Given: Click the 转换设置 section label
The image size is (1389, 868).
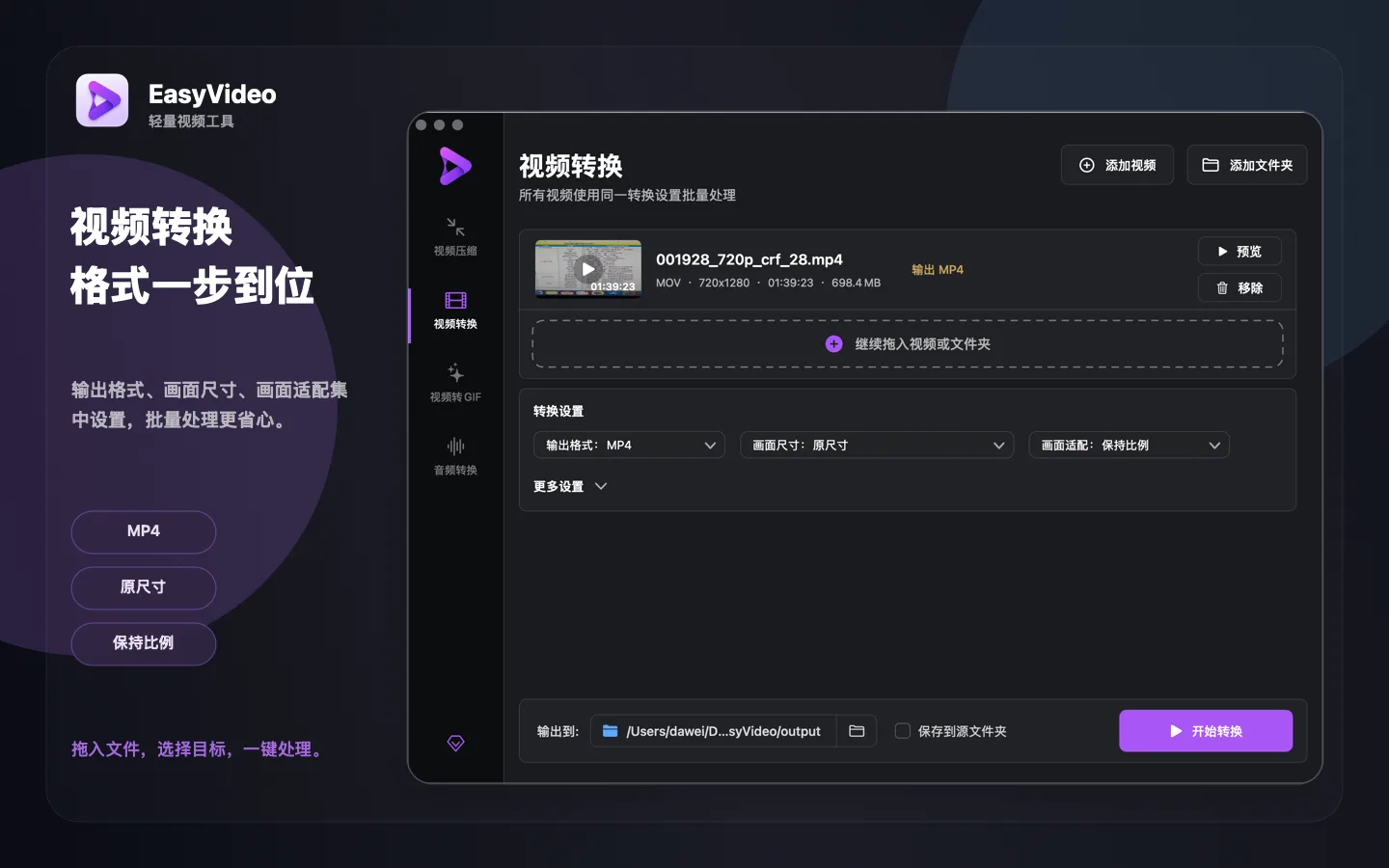Looking at the screenshot, I should coord(558,411).
